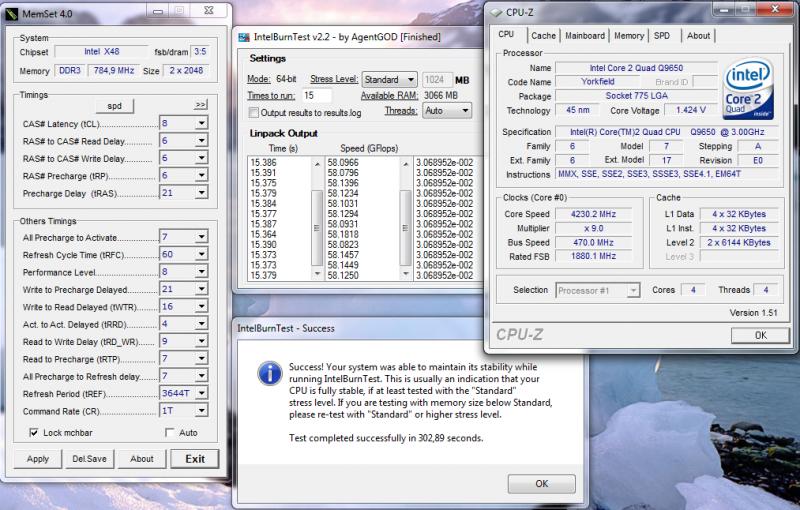Click the CPU-Z title bar icon

(496, 13)
